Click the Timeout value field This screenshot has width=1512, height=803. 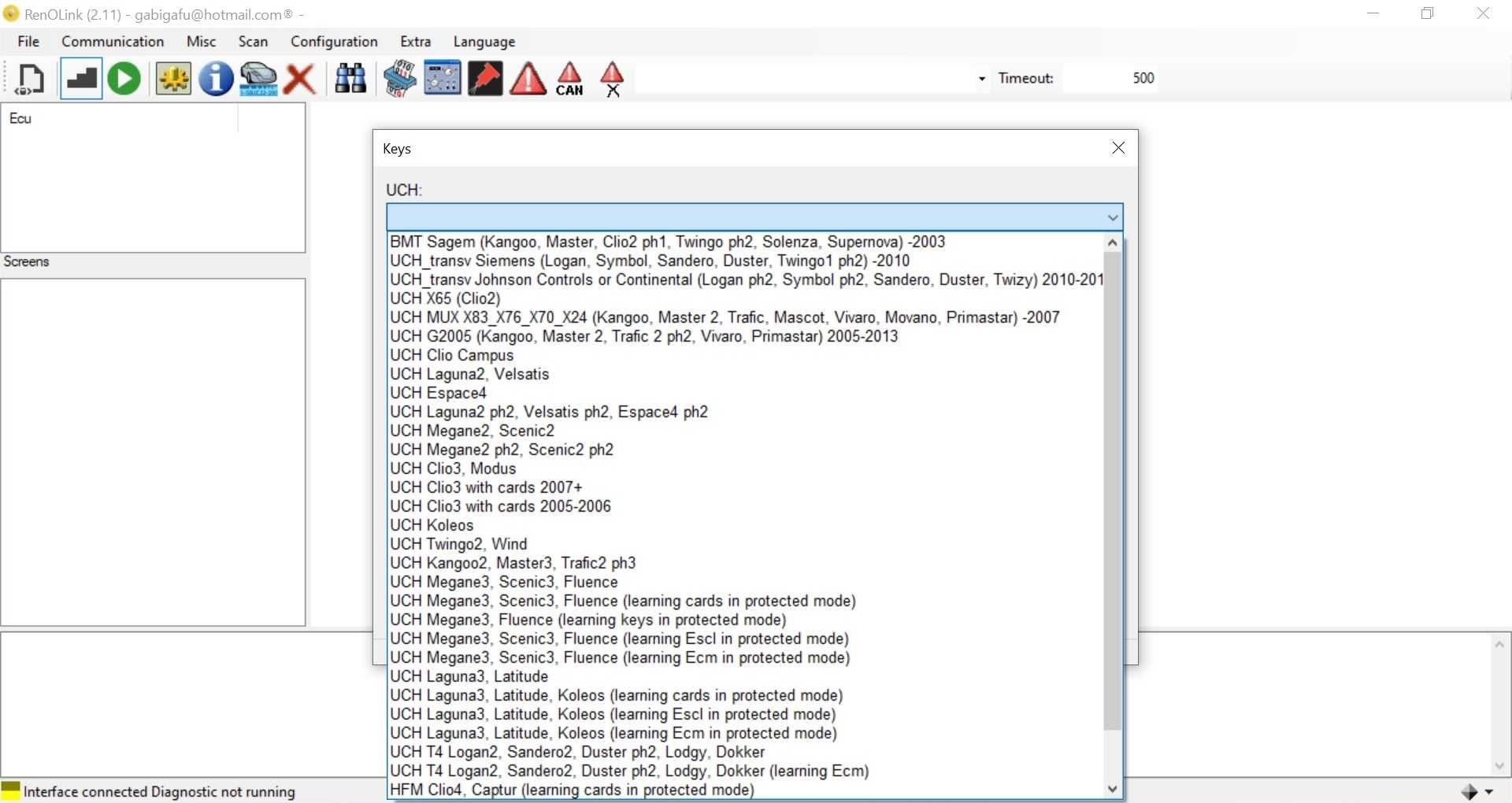(x=1110, y=78)
